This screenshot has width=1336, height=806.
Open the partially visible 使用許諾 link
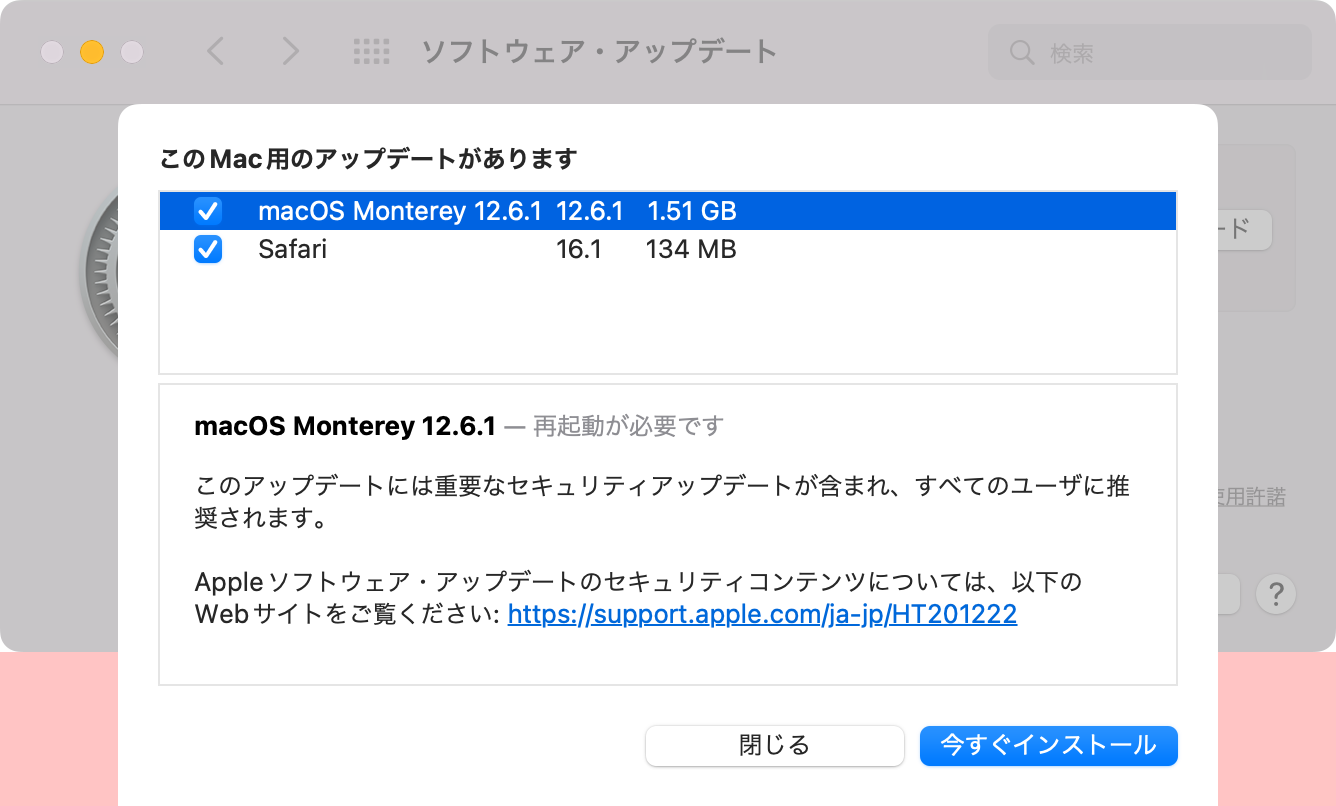(1252, 497)
